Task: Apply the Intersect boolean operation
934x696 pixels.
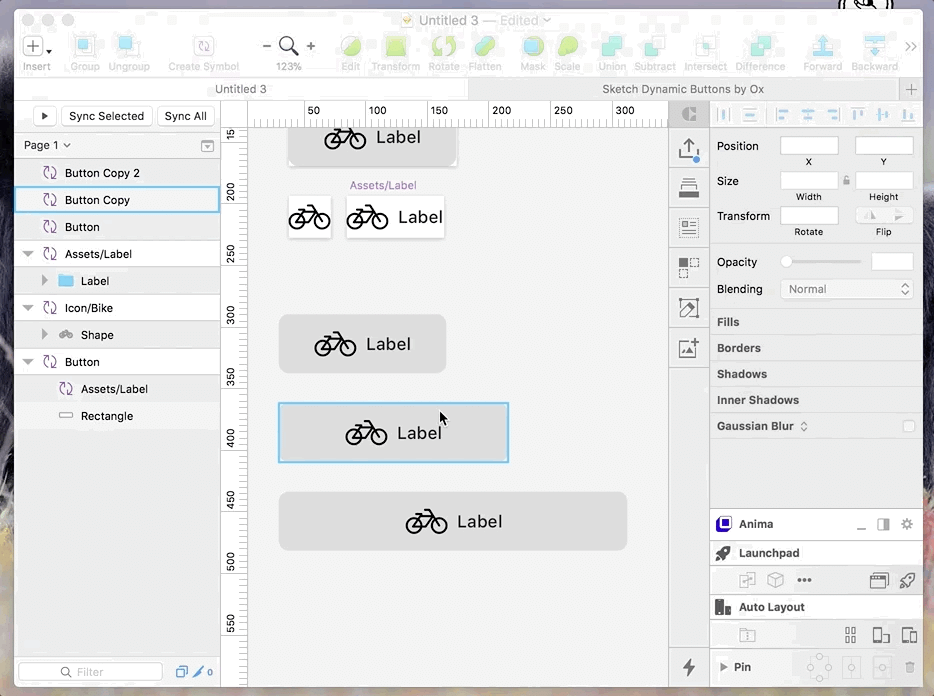Action: click(x=705, y=46)
